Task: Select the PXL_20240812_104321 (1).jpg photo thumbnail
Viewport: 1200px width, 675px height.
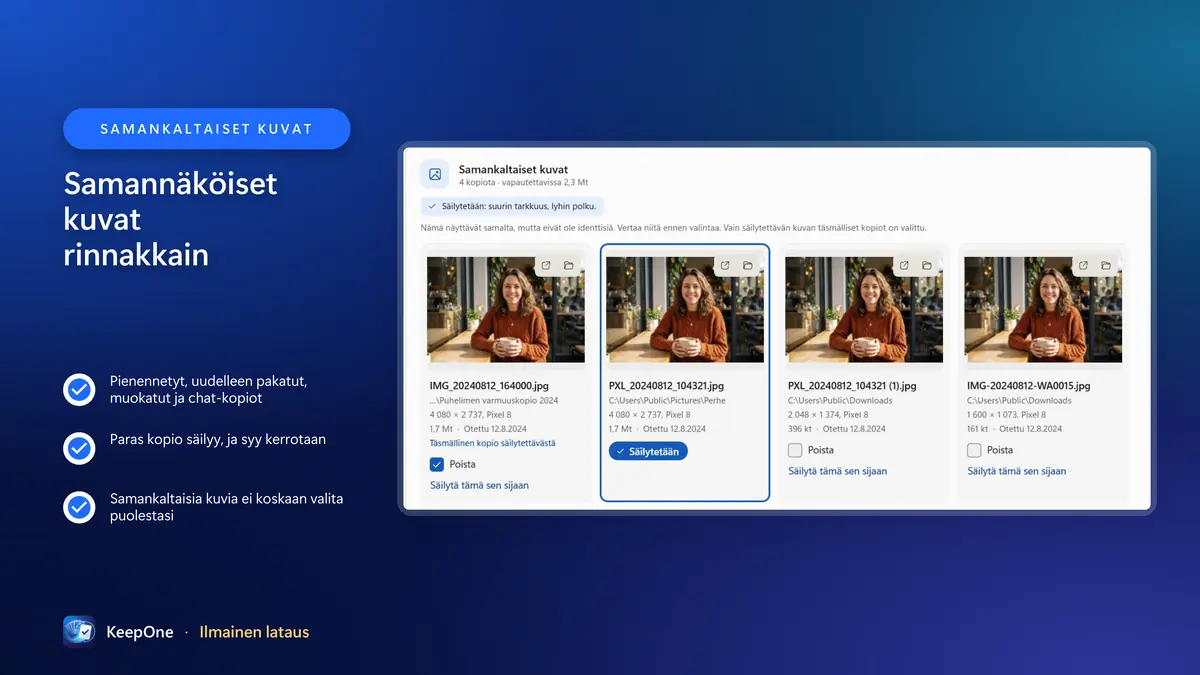Action: (864, 309)
